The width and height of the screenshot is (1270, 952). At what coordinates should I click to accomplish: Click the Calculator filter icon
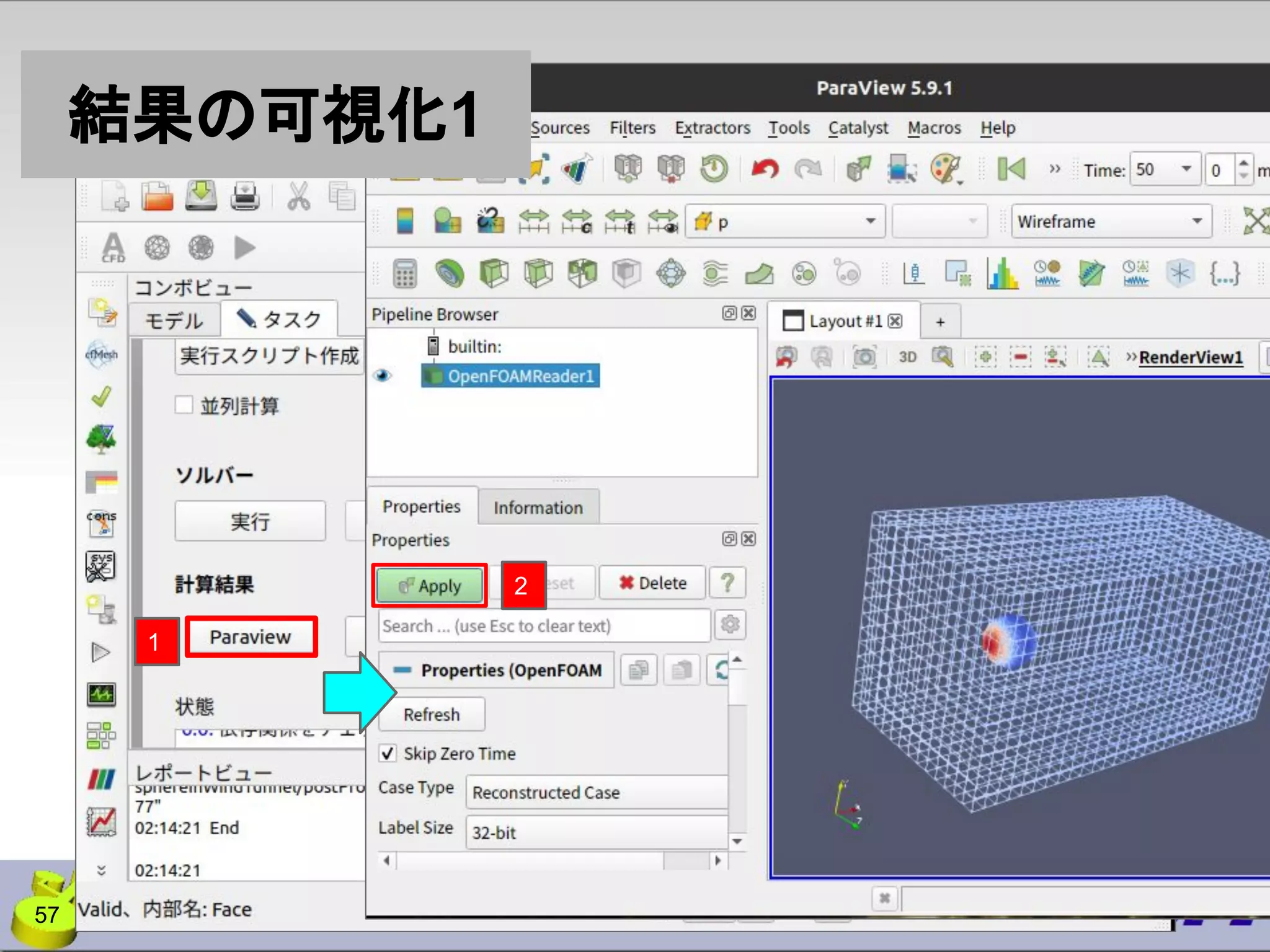coord(404,273)
